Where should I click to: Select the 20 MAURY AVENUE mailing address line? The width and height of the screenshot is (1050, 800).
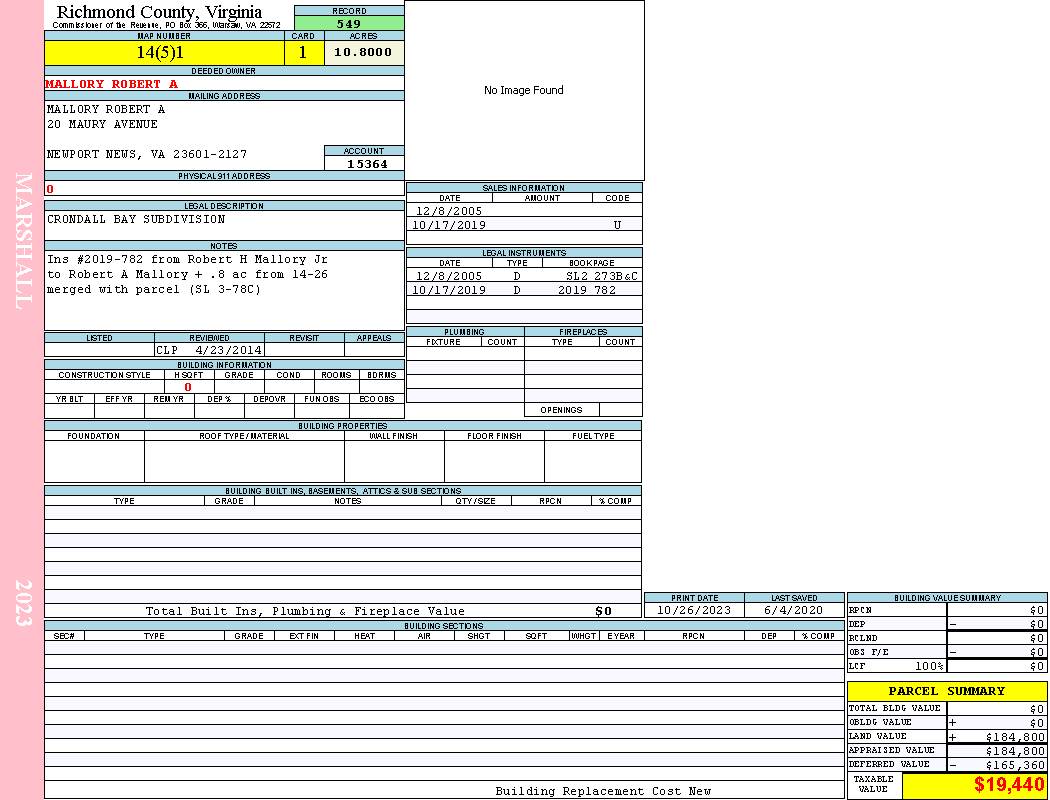102,124
